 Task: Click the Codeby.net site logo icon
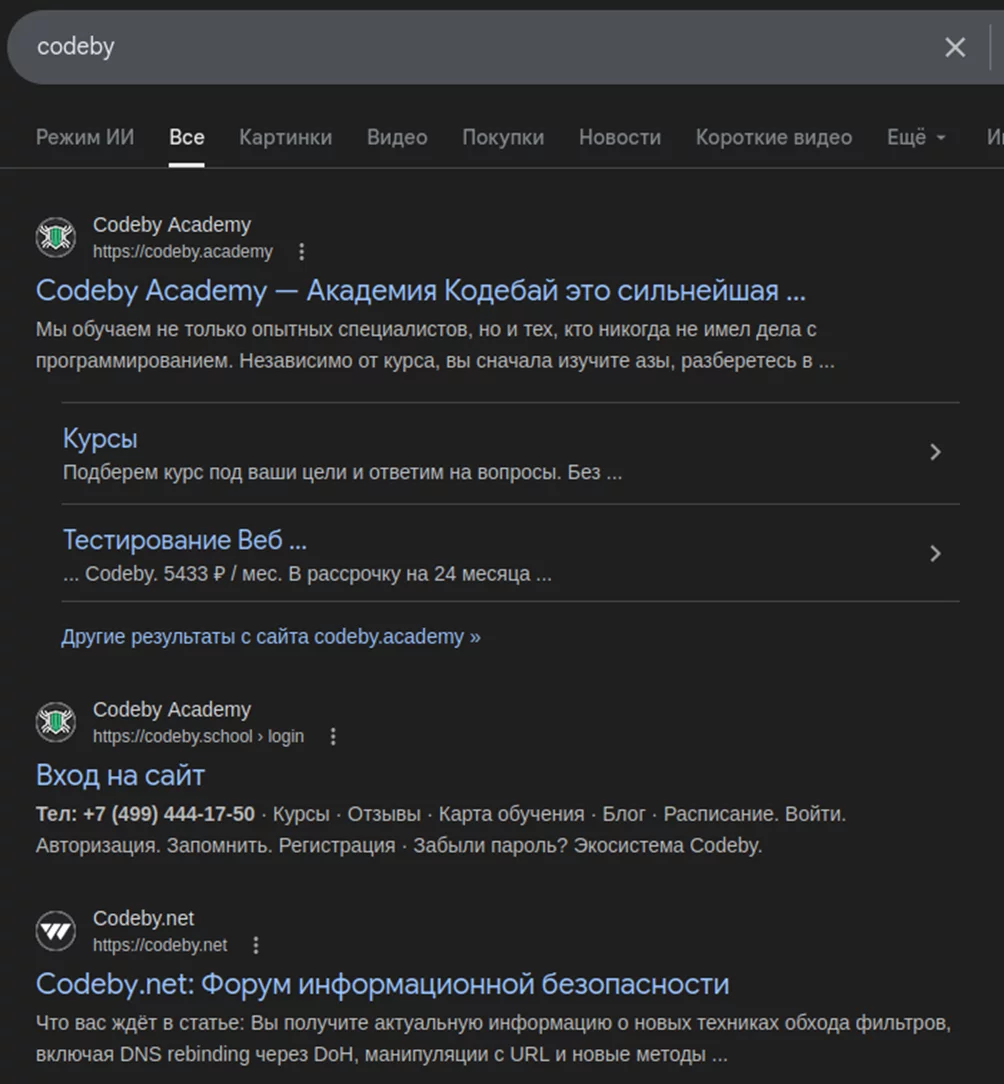point(55,930)
